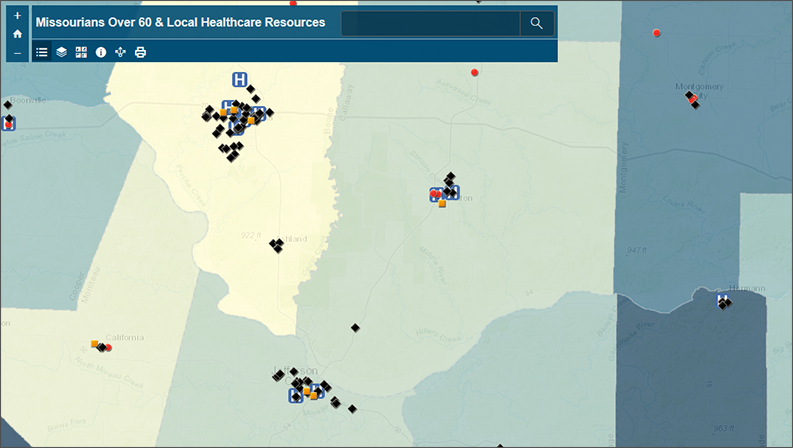Screen dimensions: 793x448
Task: Zoom in using the plus button
Action: (17, 15)
